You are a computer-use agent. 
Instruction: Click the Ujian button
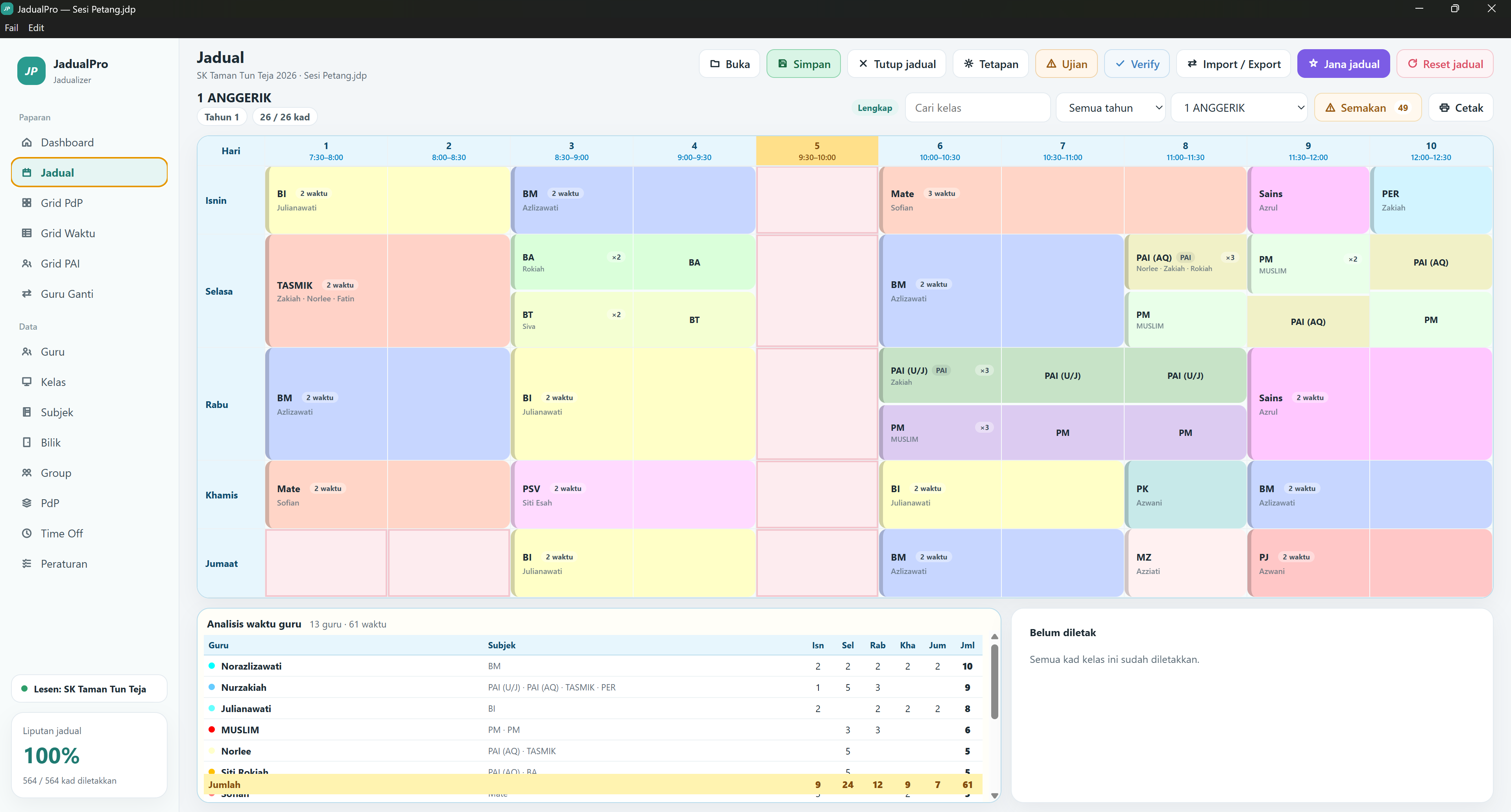point(1066,64)
